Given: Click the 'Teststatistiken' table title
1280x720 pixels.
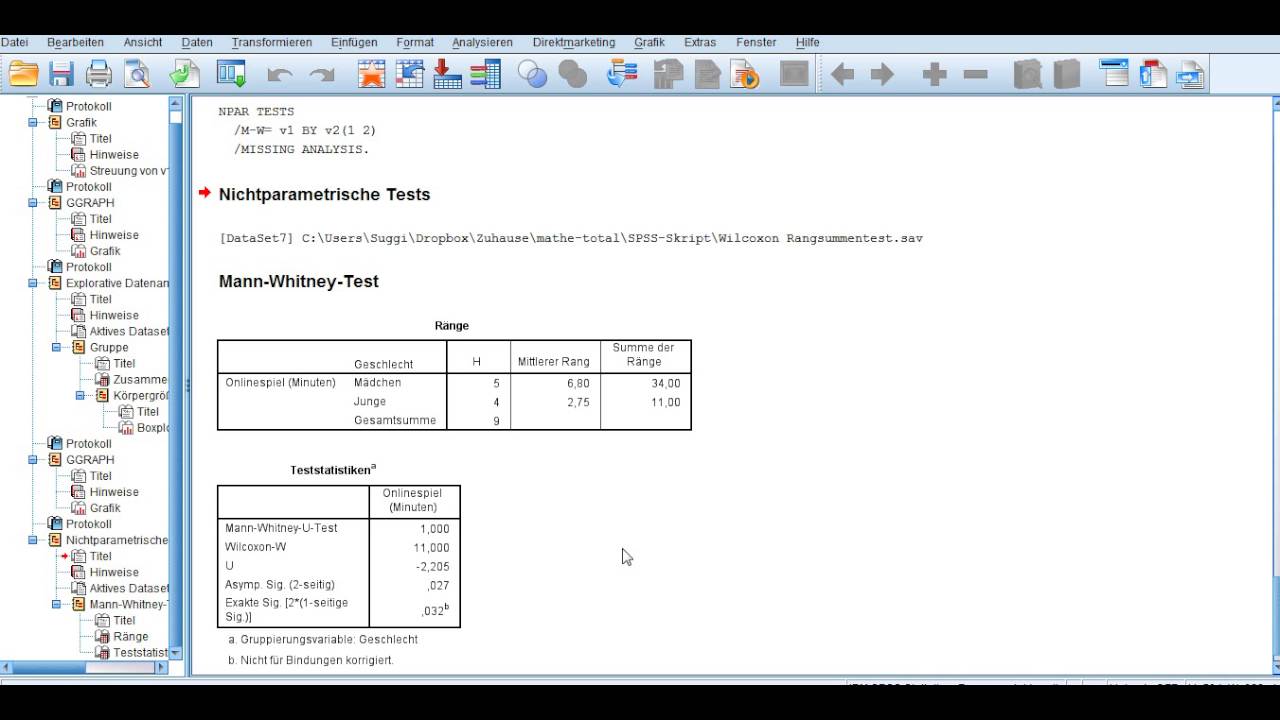Looking at the screenshot, I should tap(333, 469).
